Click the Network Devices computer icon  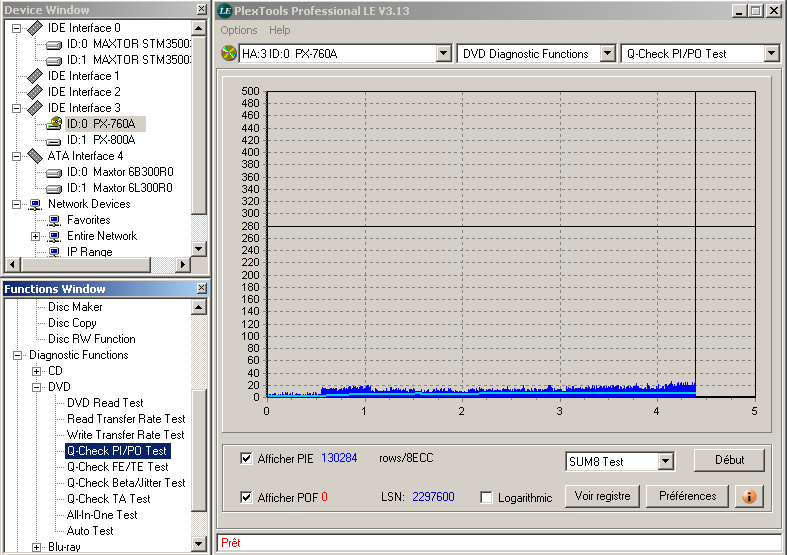tap(35, 204)
